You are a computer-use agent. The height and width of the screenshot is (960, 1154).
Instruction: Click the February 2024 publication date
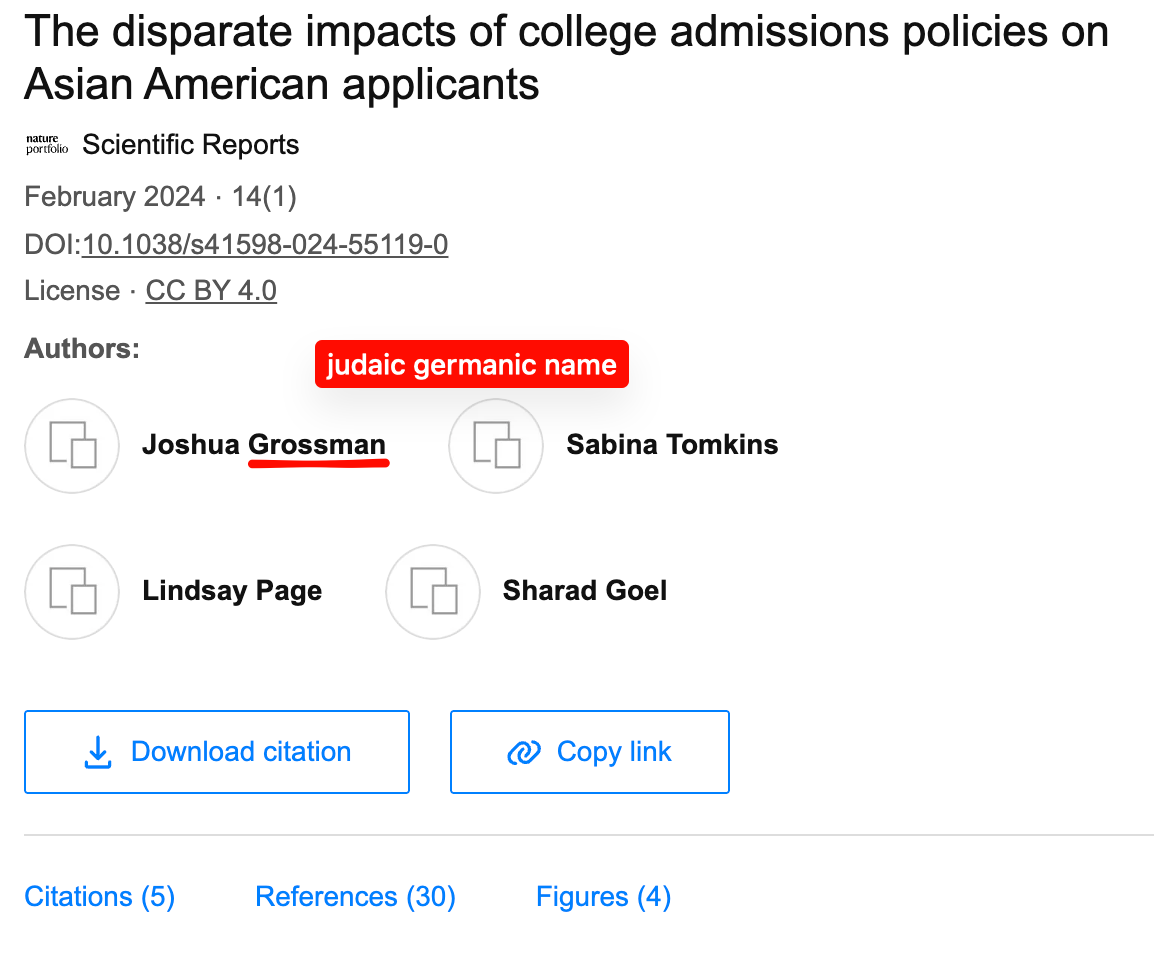[x=115, y=197]
